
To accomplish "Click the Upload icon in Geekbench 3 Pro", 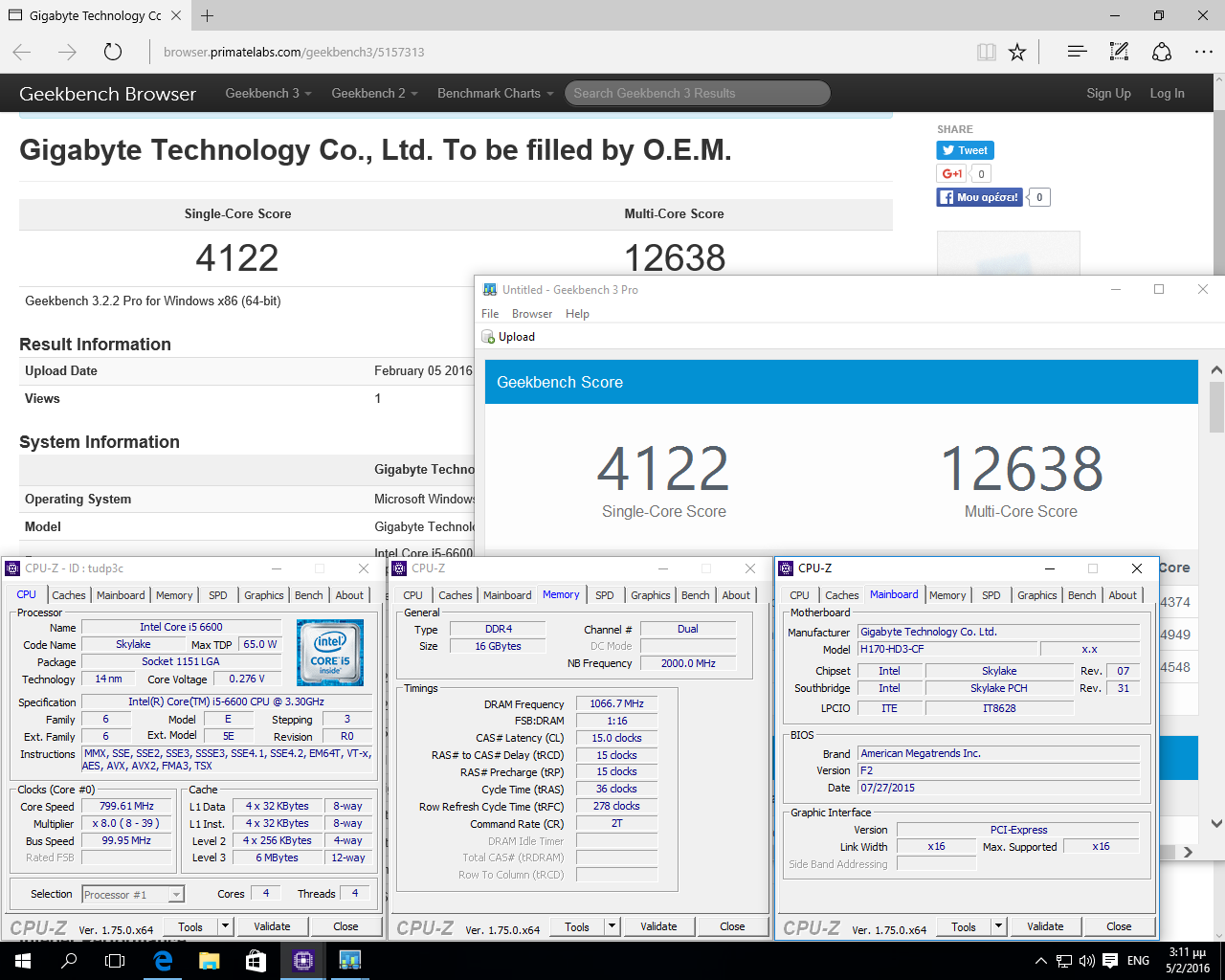I will point(488,337).
